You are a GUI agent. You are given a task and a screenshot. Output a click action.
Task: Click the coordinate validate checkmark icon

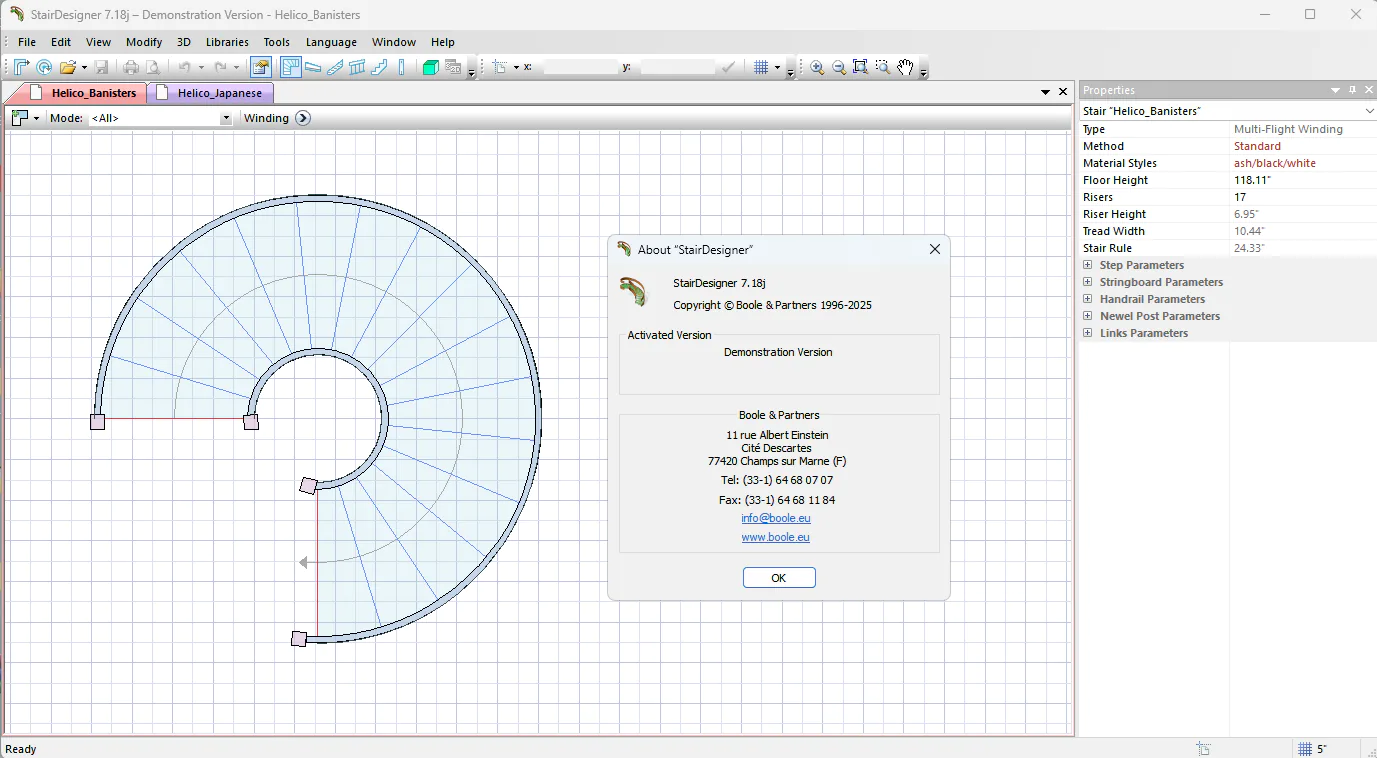tap(729, 67)
